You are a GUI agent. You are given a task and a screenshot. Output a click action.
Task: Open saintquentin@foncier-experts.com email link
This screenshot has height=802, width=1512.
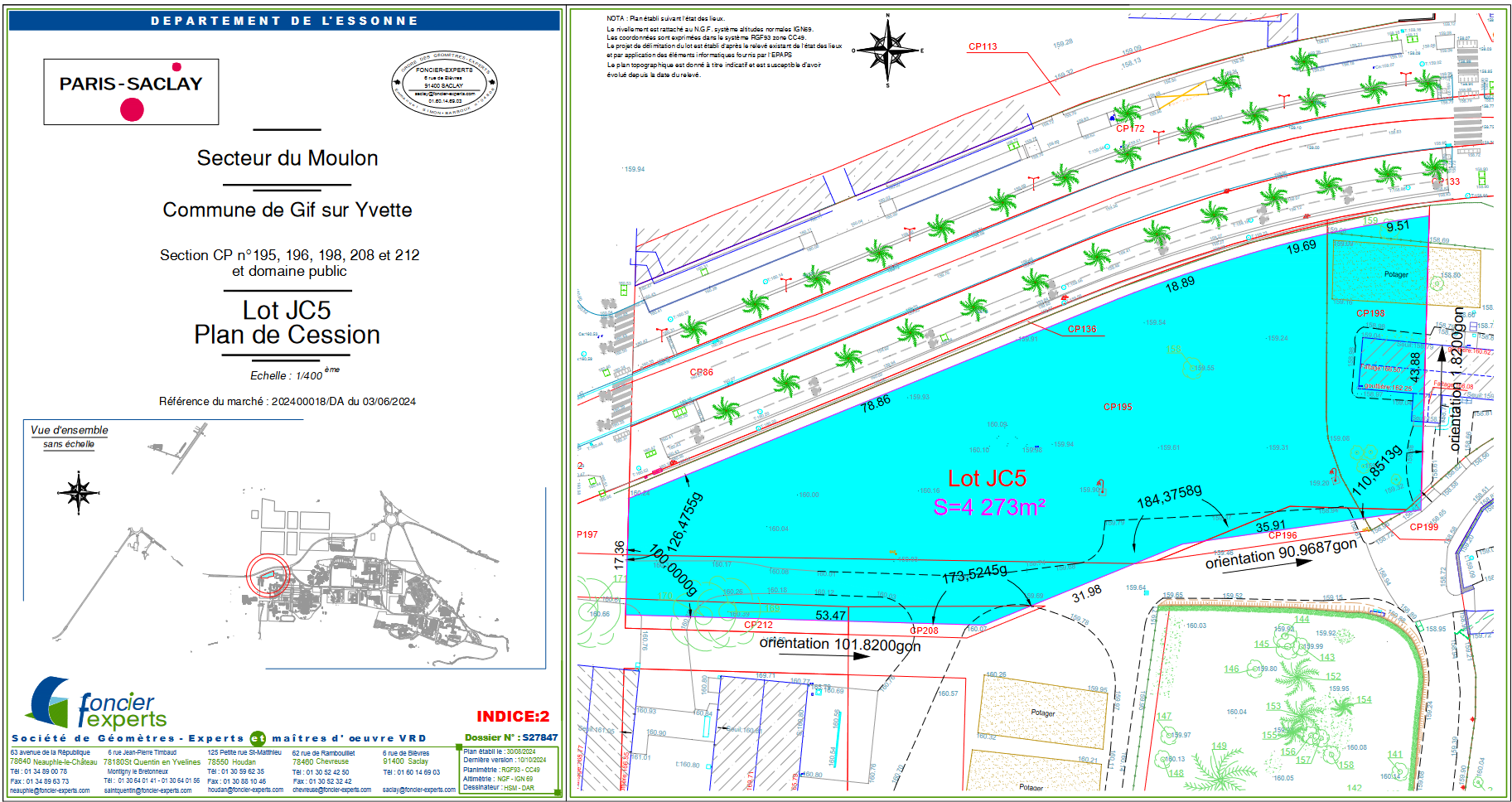(147, 790)
